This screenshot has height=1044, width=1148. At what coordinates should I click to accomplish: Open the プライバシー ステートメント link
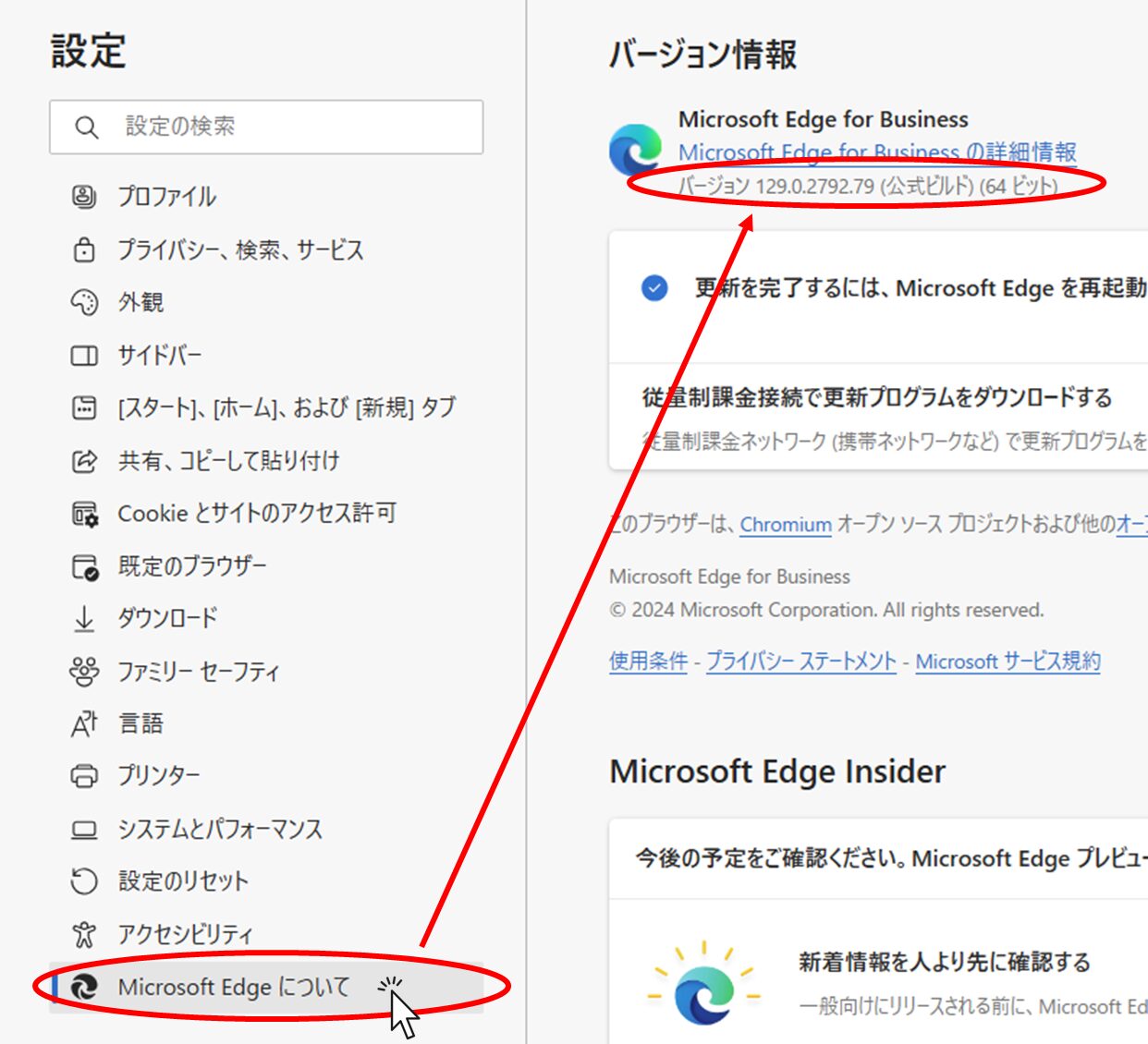800,661
